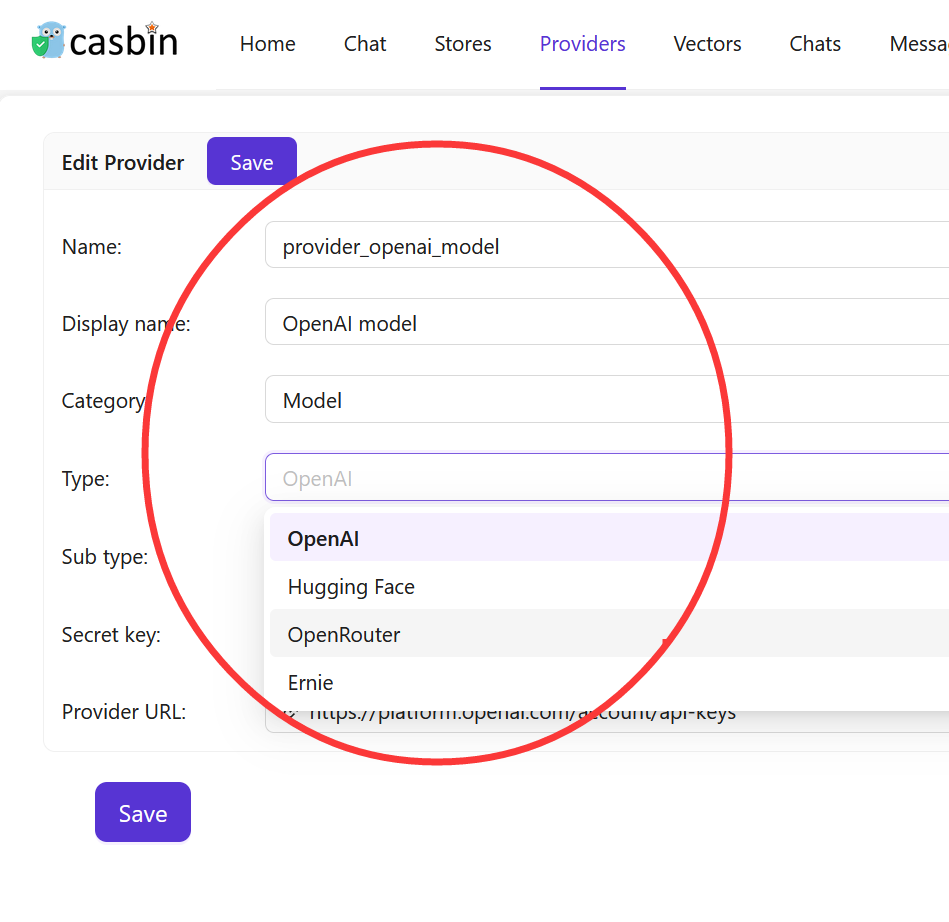
Task: Navigate to the Stores page
Action: (x=462, y=43)
